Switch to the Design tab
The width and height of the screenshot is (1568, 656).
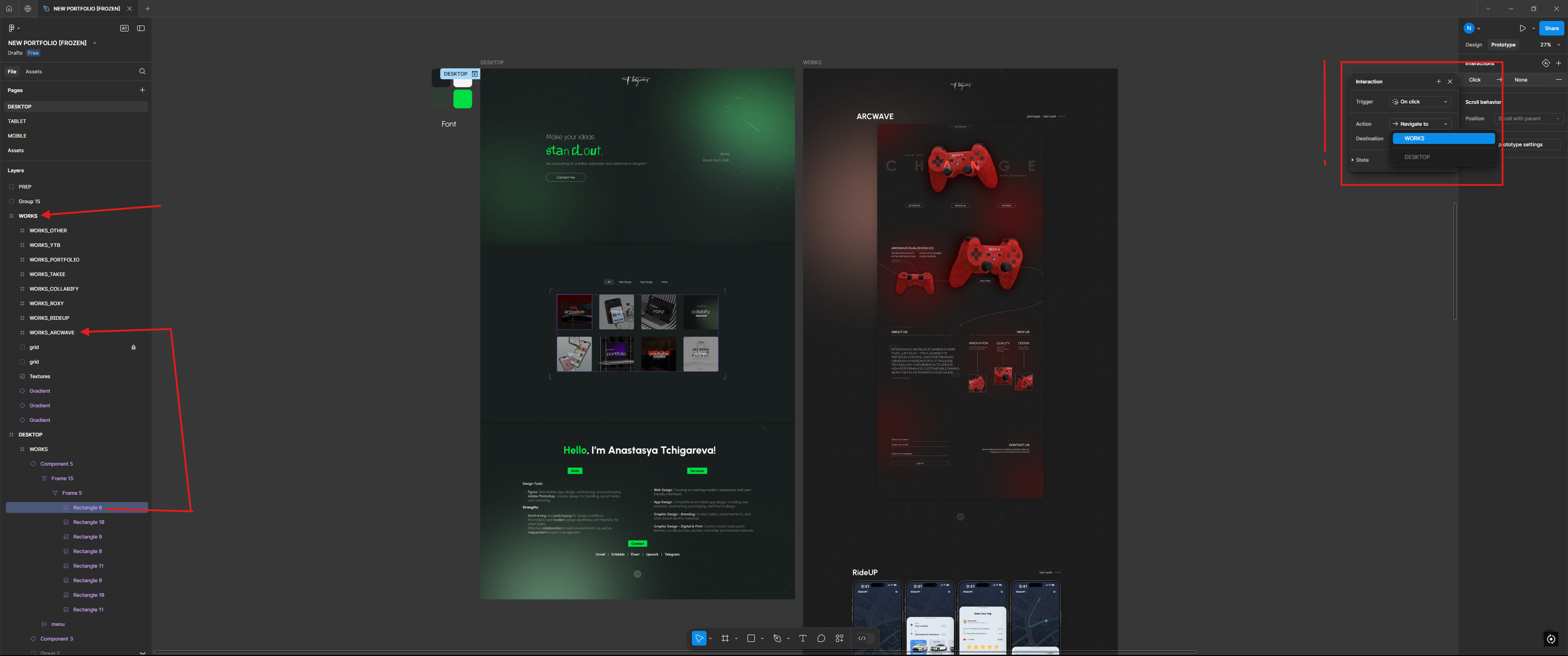point(1474,45)
